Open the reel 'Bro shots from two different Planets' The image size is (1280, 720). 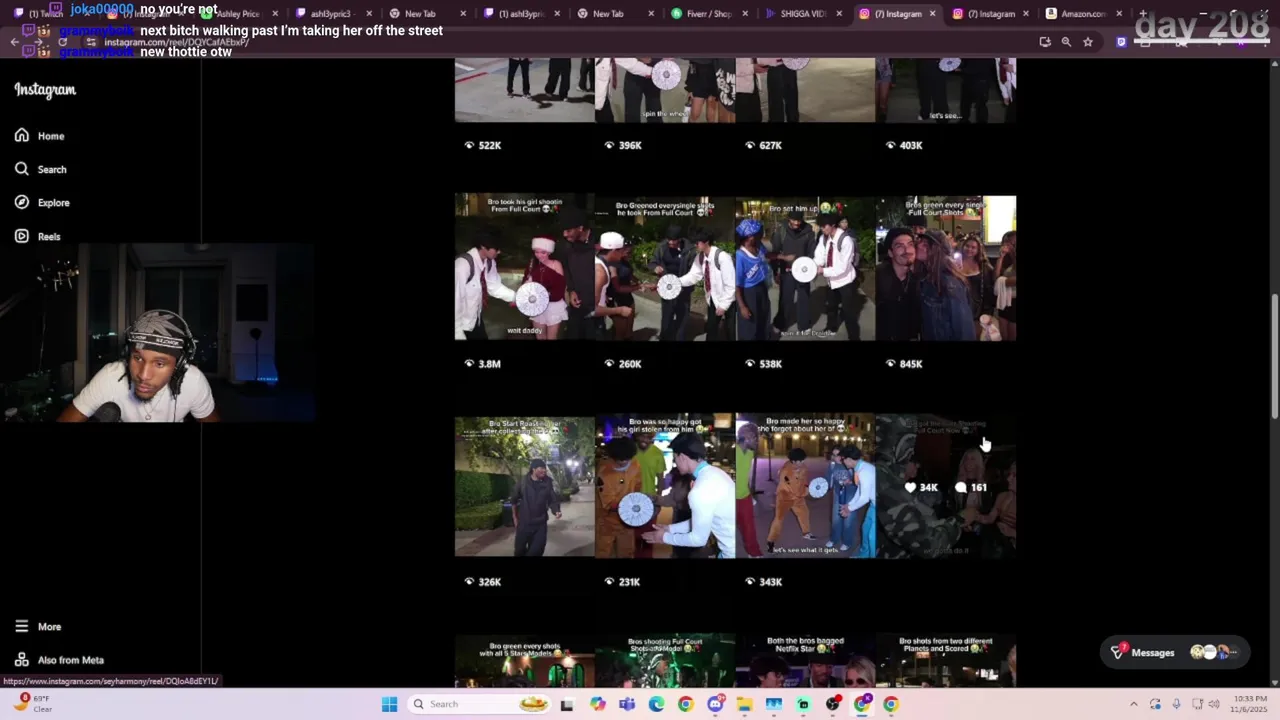tap(946, 660)
